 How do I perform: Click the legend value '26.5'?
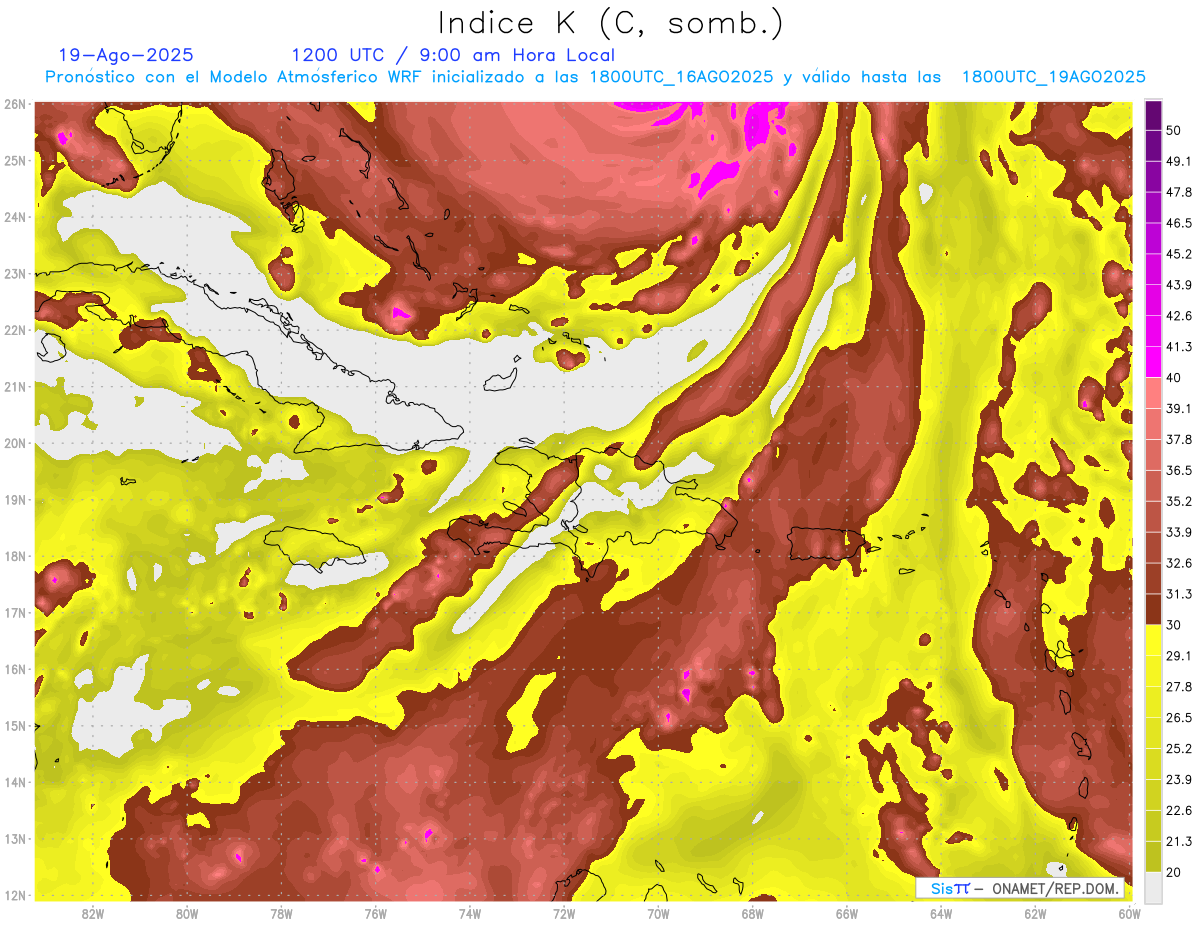(1179, 718)
